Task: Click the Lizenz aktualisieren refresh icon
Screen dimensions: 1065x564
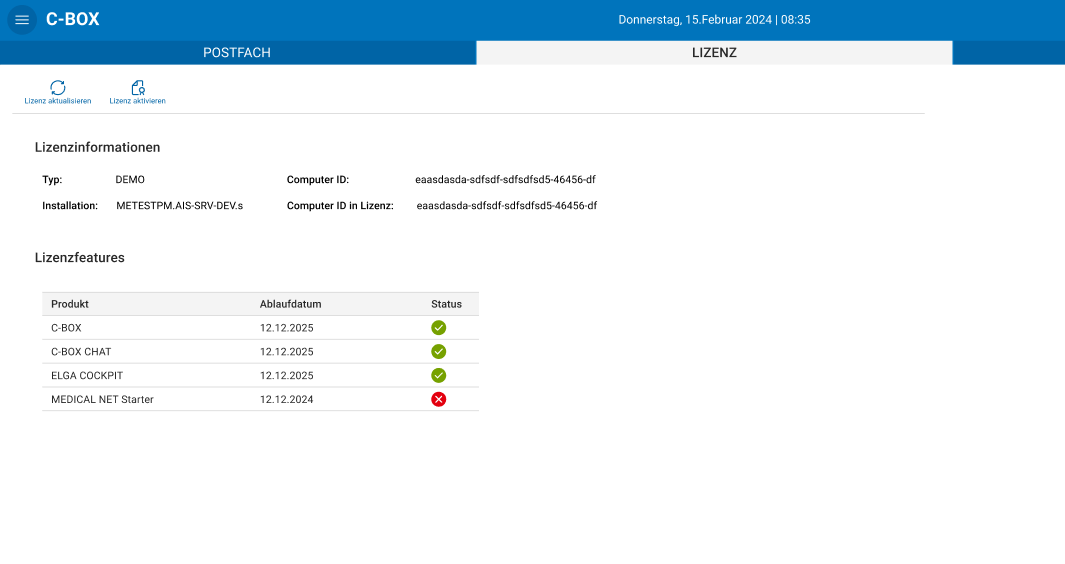Action: click(x=58, y=87)
